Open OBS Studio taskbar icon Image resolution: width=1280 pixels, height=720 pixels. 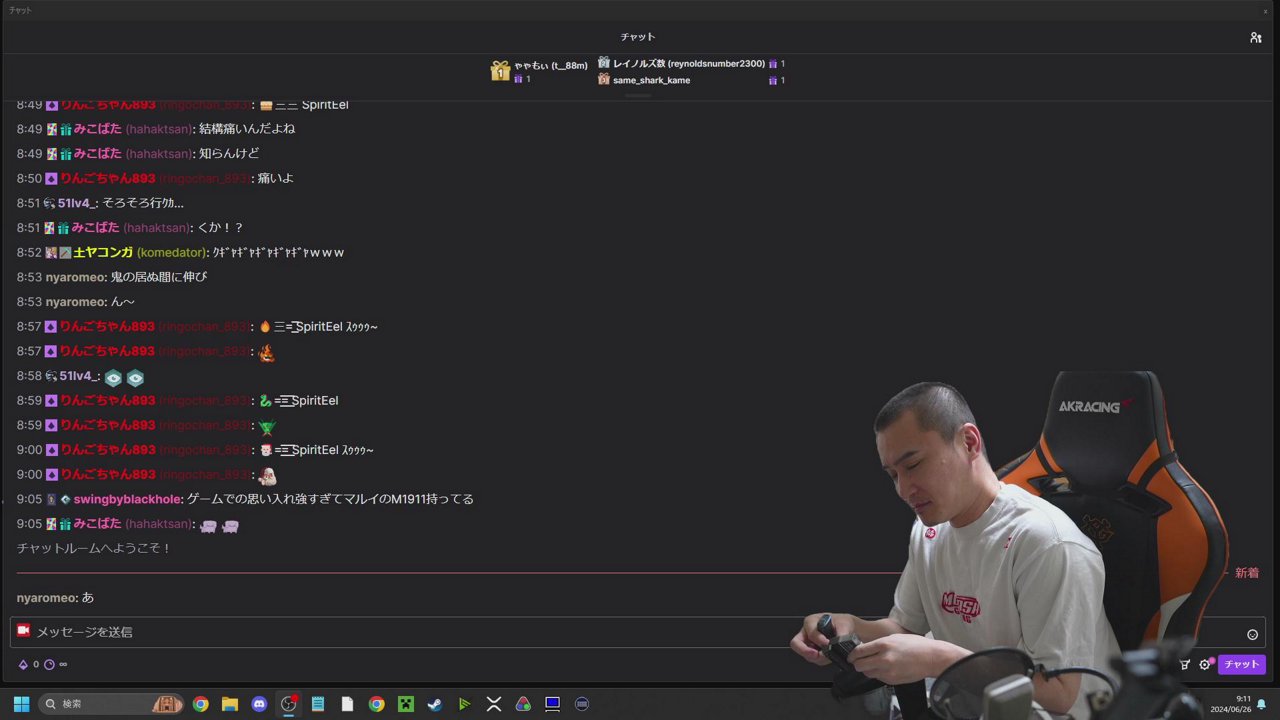[288, 704]
